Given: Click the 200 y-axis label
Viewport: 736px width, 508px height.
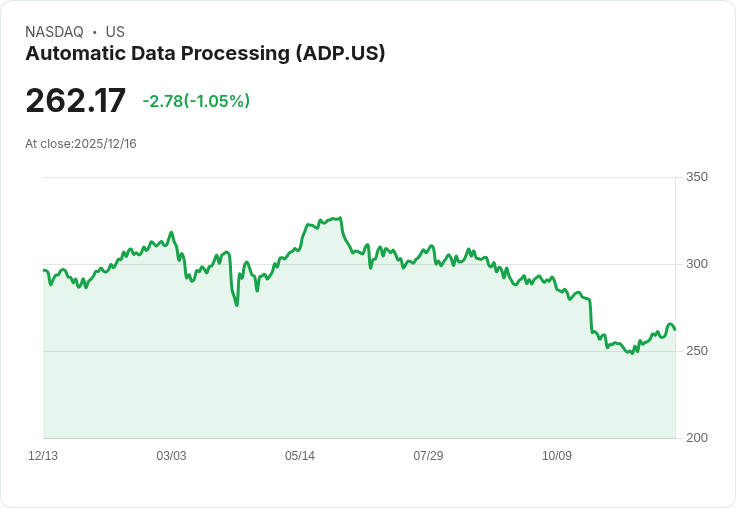Looking at the screenshot, I should (x=697, y=438).
